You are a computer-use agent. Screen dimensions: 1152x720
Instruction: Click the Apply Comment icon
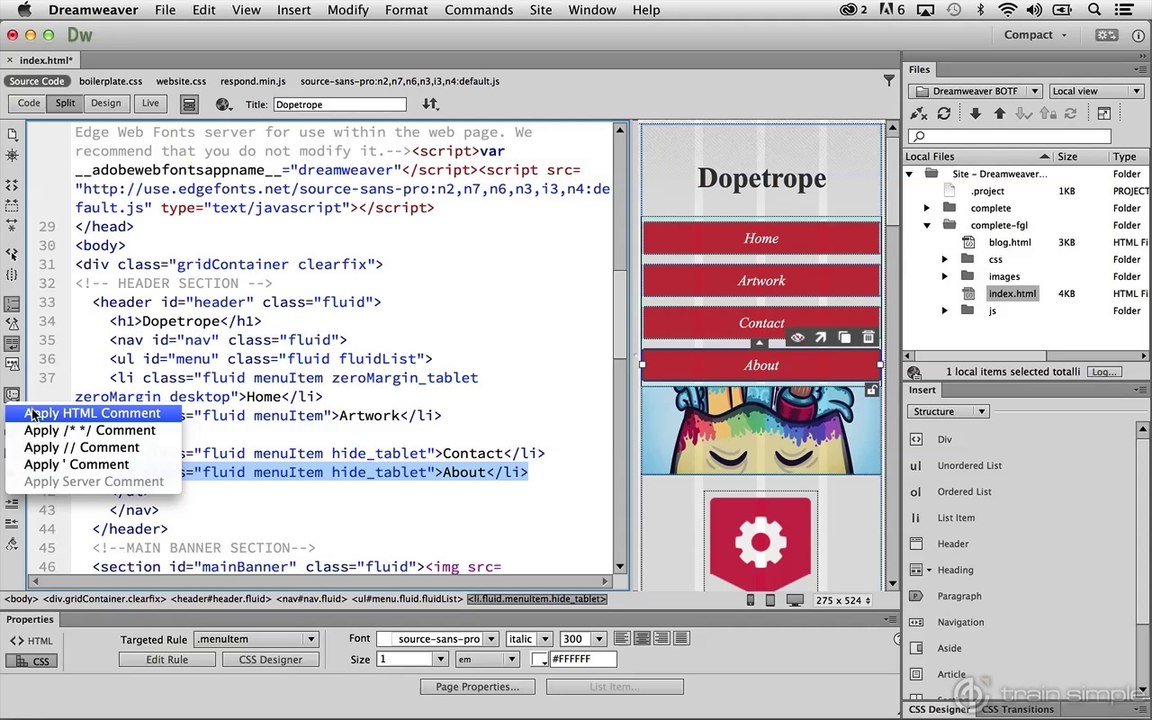tap(12, 395)
